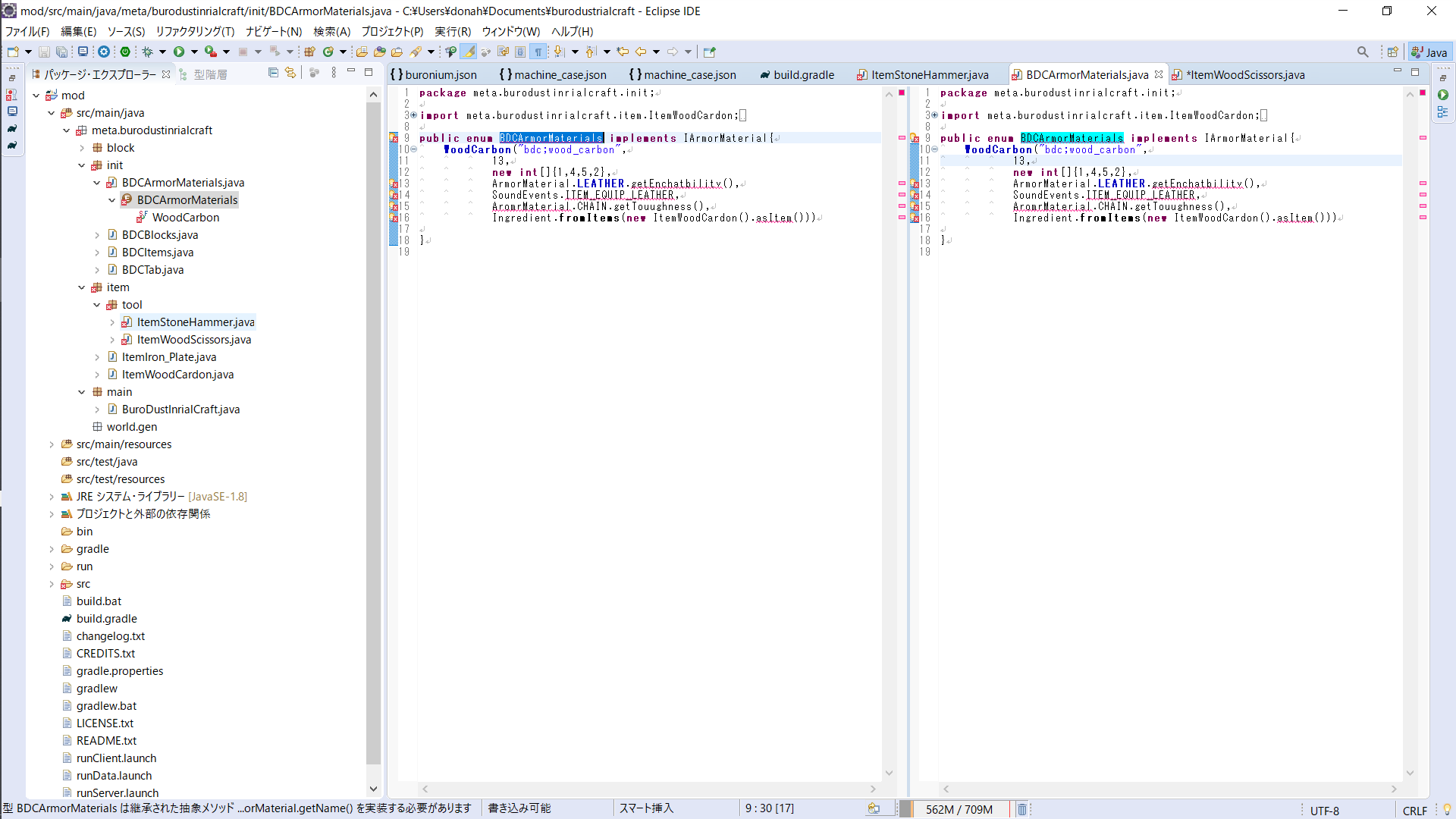Run garbage collector trash icon
This screenshot has height=819, width=1456.
coord(1021,809)
